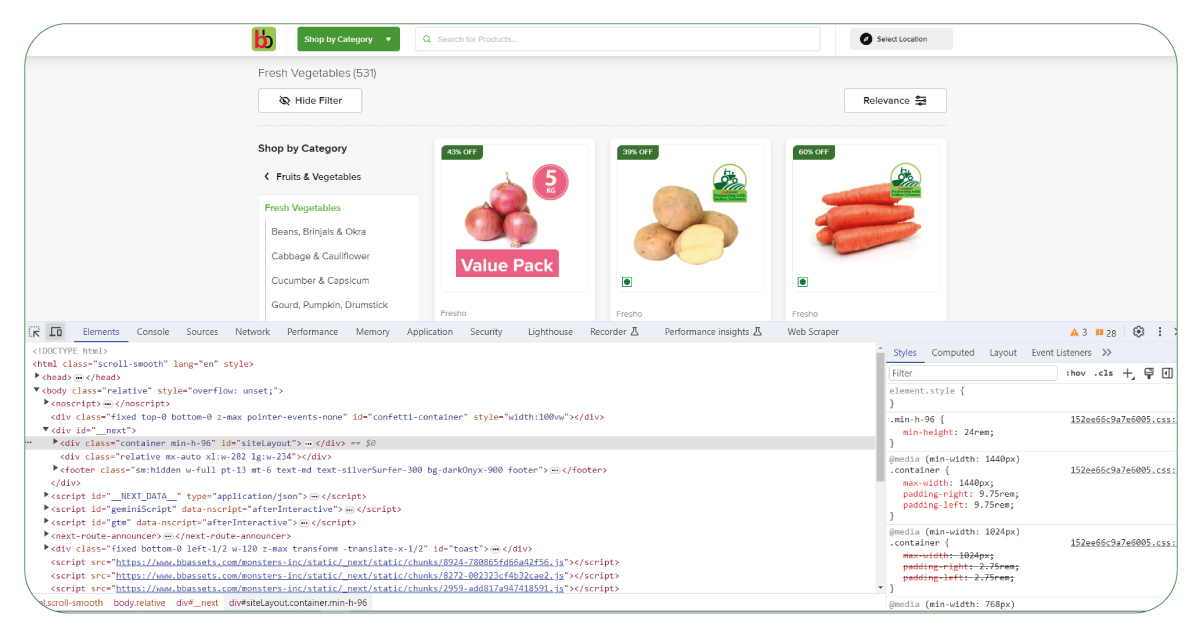
Task: Toggle the :hov element state button
Action: tap(1076, 373)
